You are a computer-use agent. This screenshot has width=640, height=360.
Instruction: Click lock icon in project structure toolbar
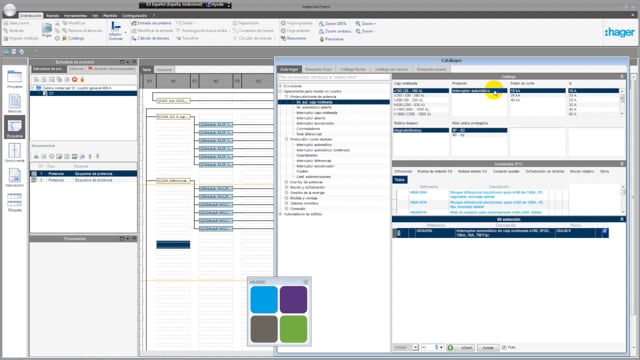point(82,80)
